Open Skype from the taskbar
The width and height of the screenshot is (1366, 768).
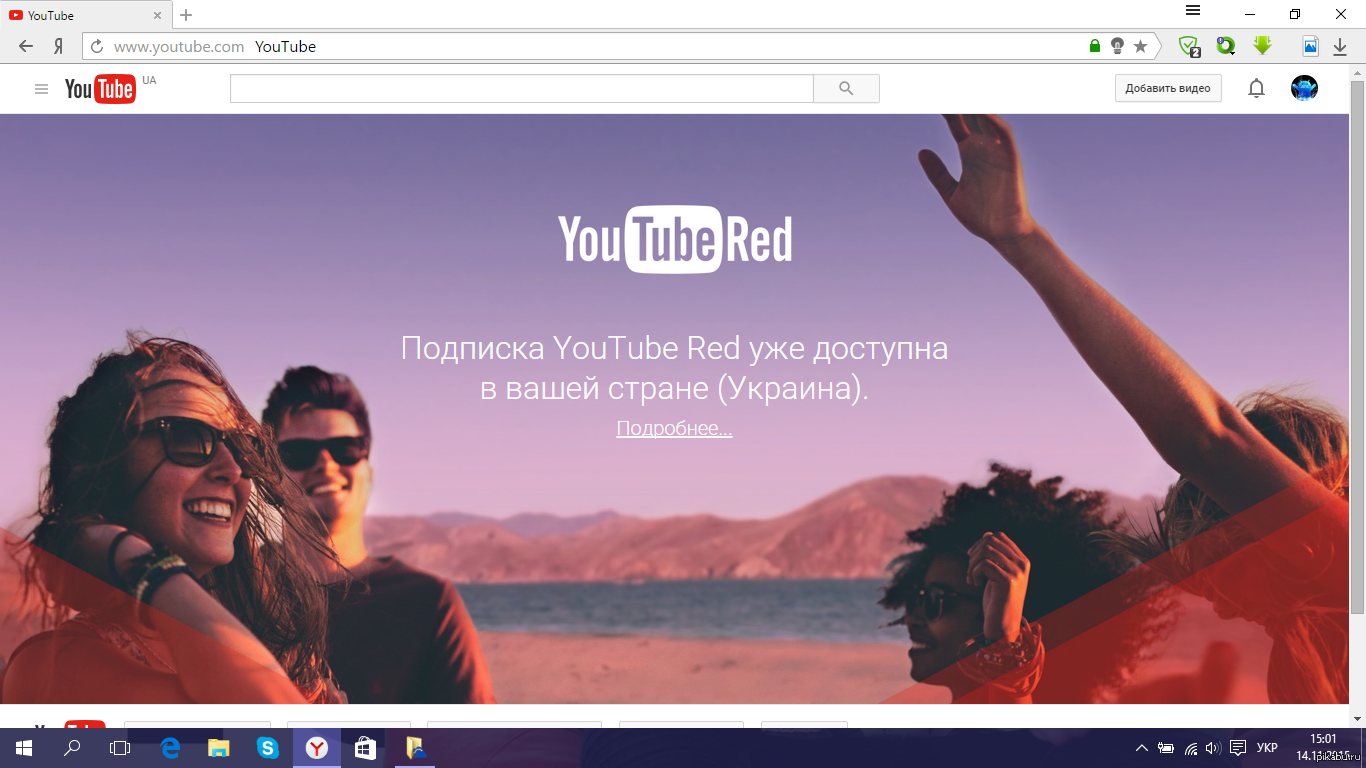(267, 747)
